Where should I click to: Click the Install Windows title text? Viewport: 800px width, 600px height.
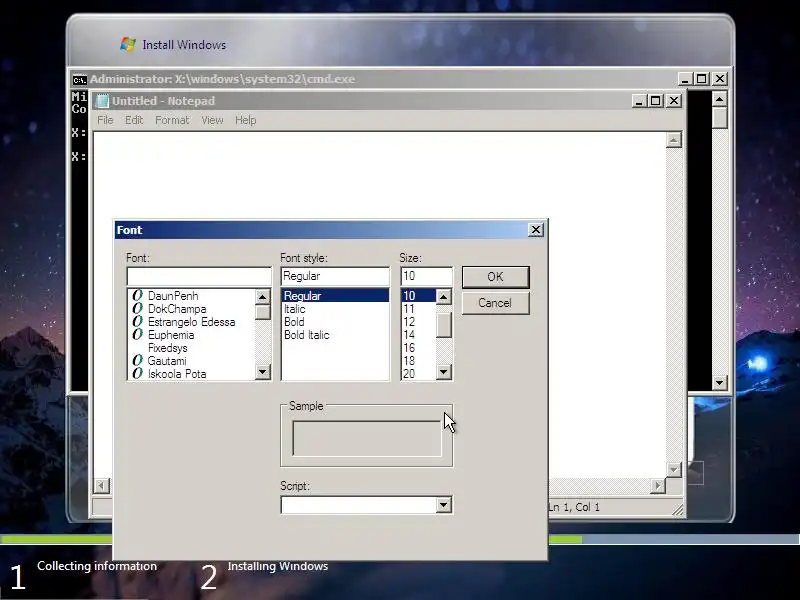tap(184, 45)
